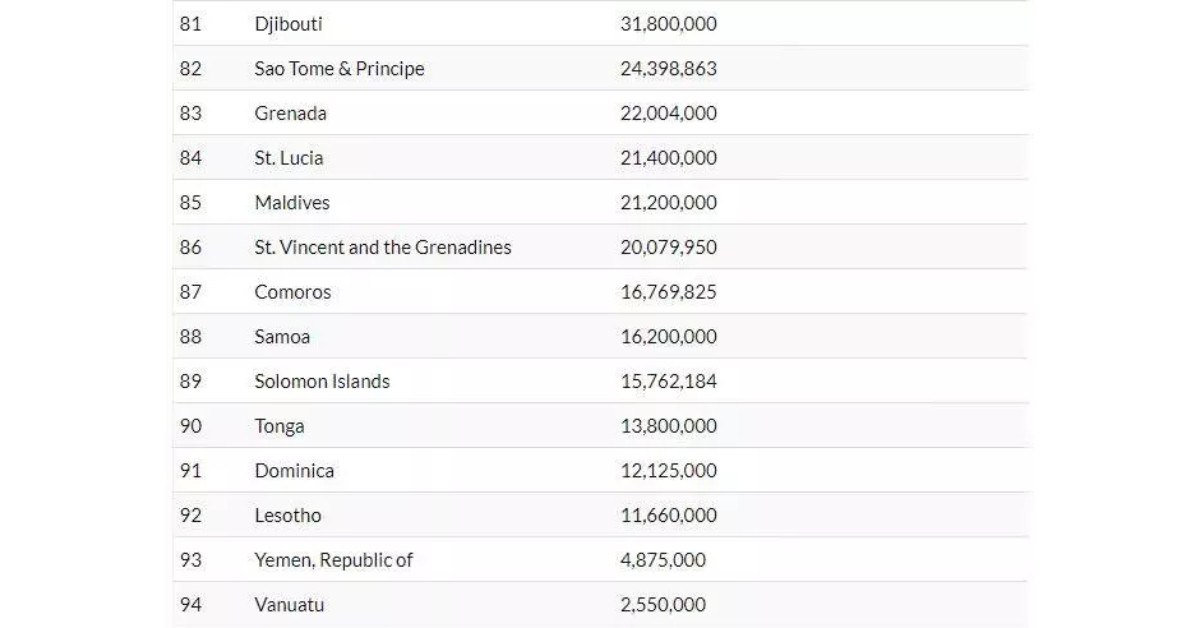Select the Maldives country name

pos(292,202)
